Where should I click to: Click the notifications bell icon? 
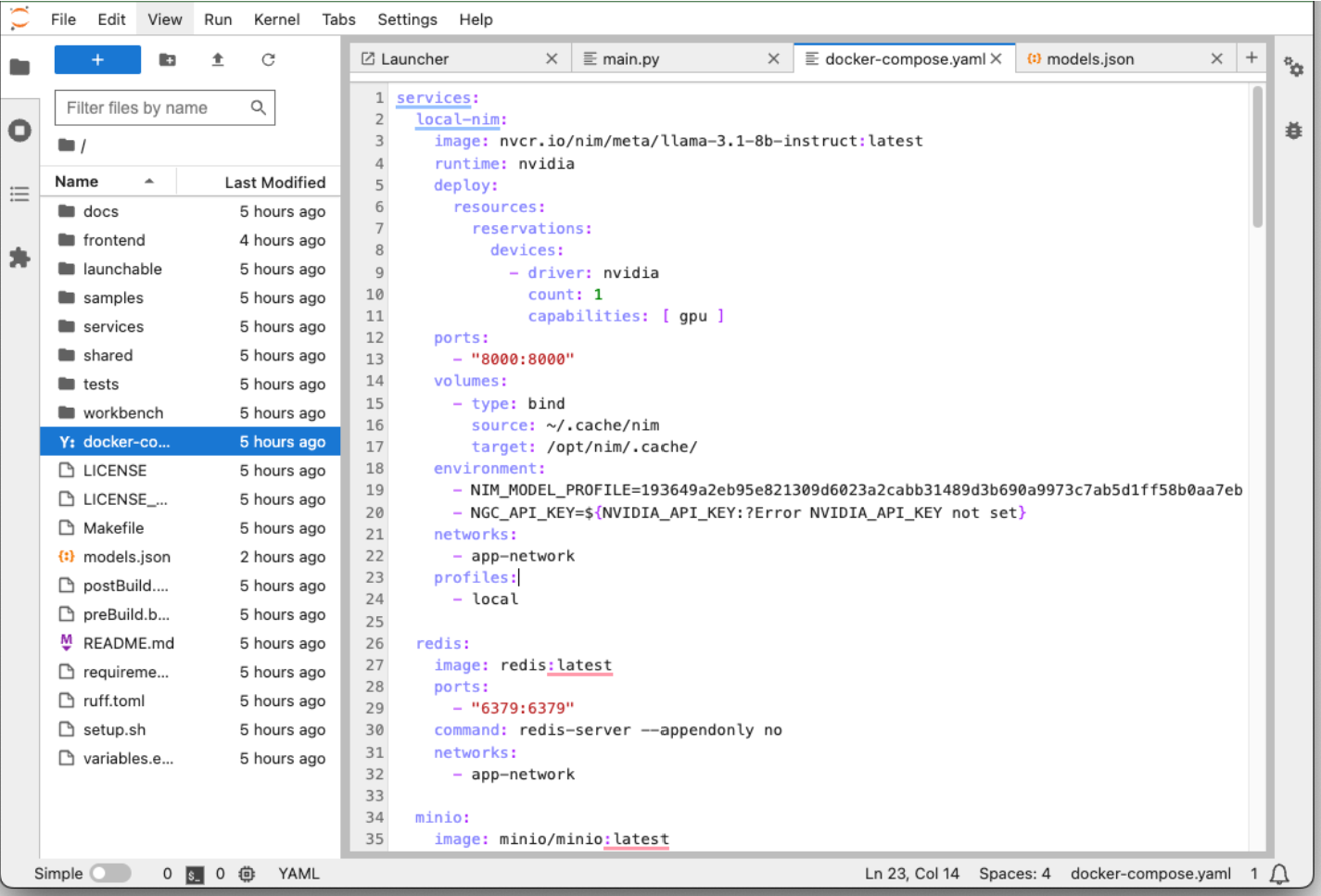click(1279, 874)
